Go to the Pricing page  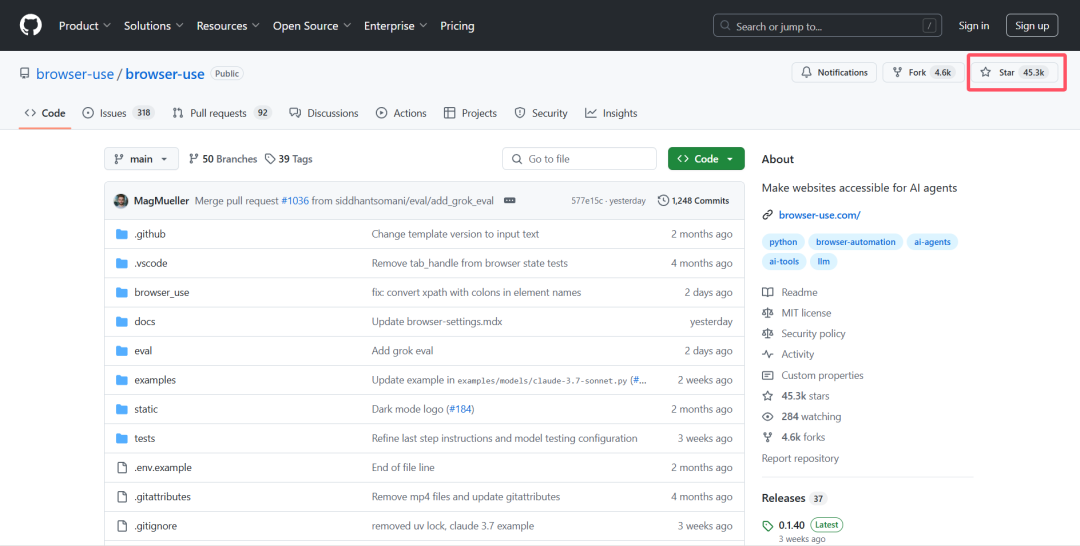457,25
